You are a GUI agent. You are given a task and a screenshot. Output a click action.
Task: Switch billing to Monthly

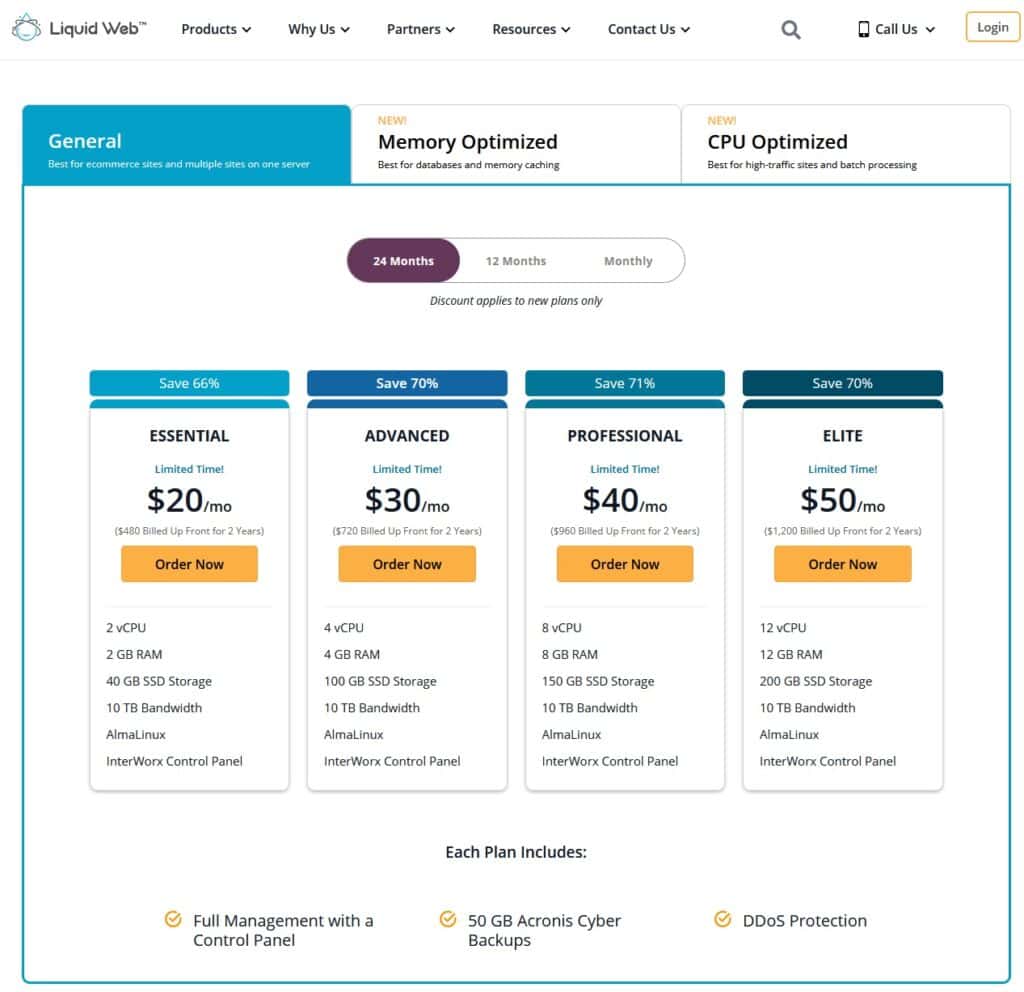tap(628, 261)
